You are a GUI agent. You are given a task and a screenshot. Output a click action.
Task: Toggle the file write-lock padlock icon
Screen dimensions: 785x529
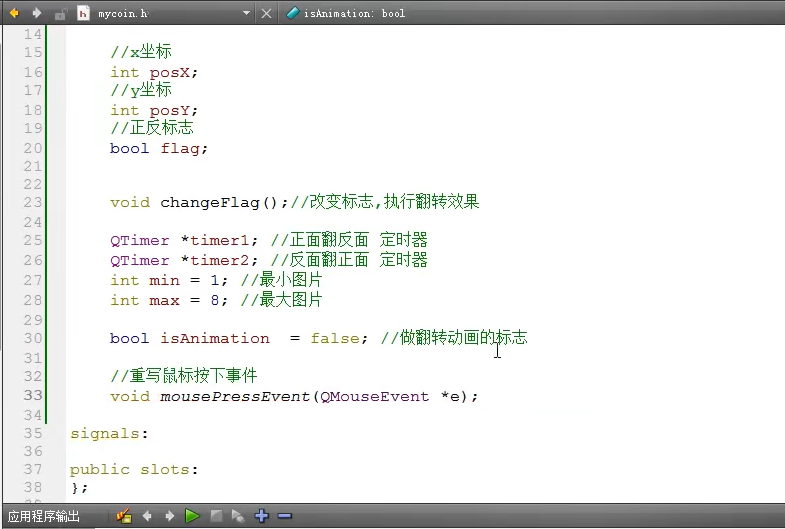click(60, 14)
